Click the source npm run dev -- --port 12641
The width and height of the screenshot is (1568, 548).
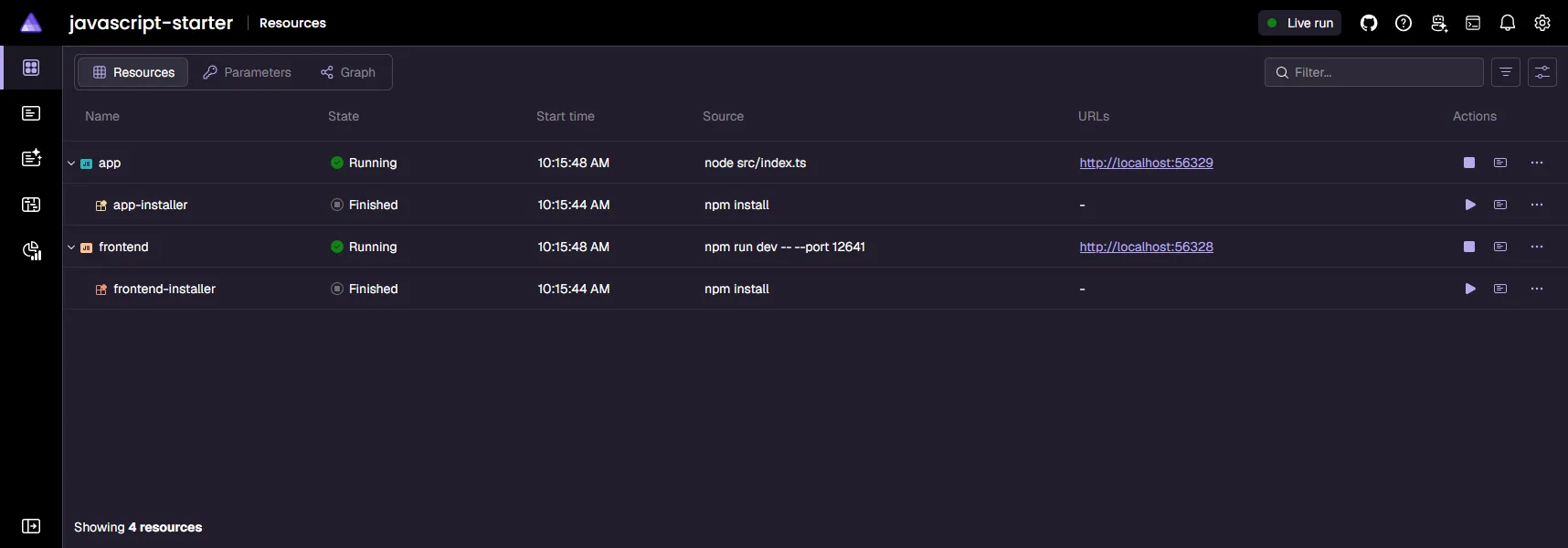point(784,247)
